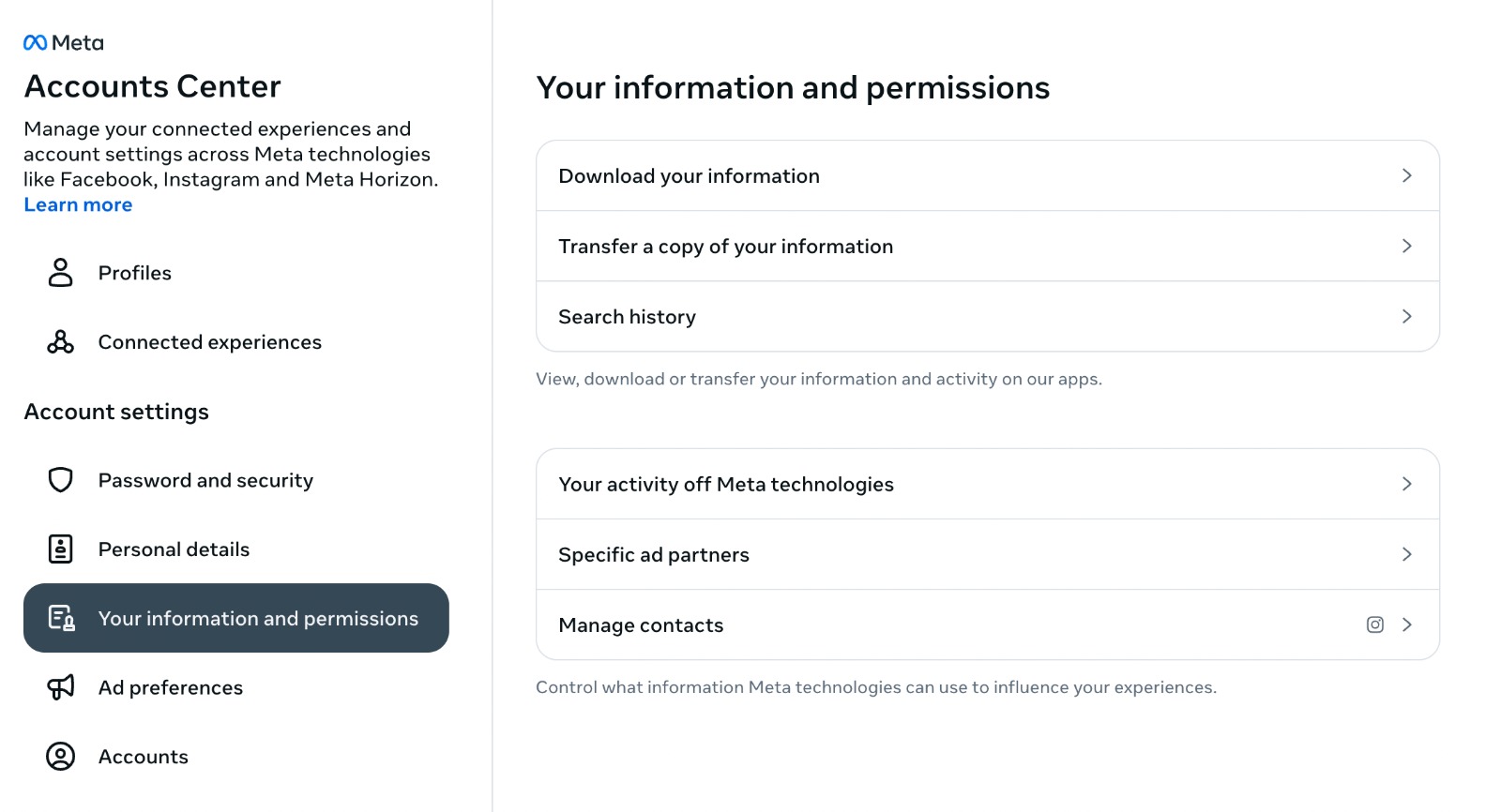Click the Password and security shield icon
1501x812 pixels.
pyautogui.click(x=60, y=480)
